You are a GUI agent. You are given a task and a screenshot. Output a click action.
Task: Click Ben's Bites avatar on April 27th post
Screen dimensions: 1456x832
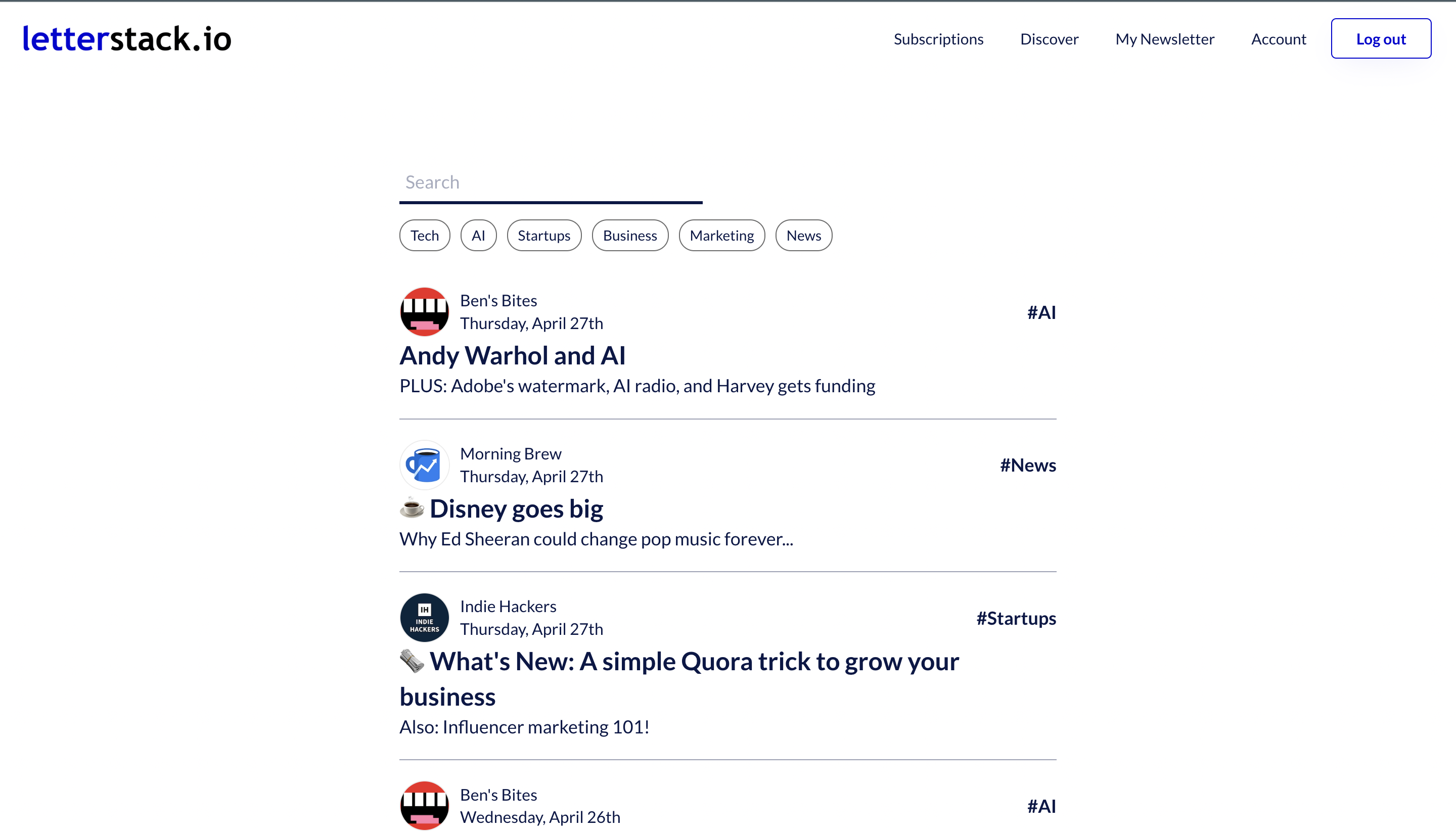click(x=424, y=312)
